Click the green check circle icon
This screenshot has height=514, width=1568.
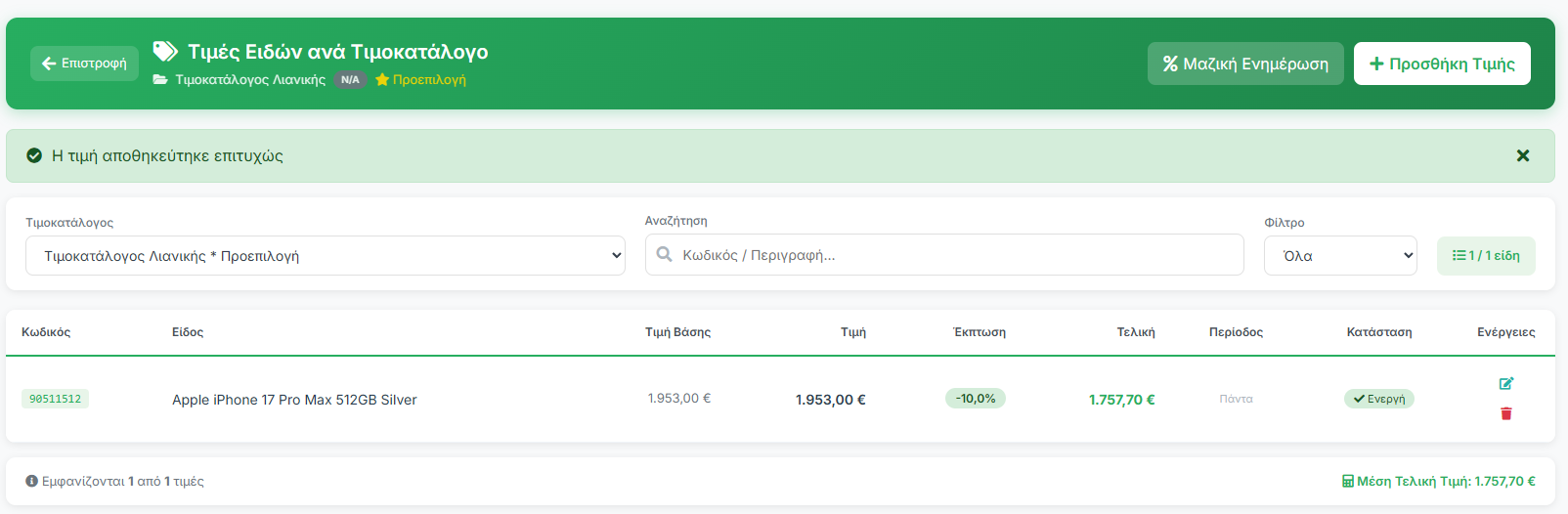pyautogui.click(x=34, y=155)
